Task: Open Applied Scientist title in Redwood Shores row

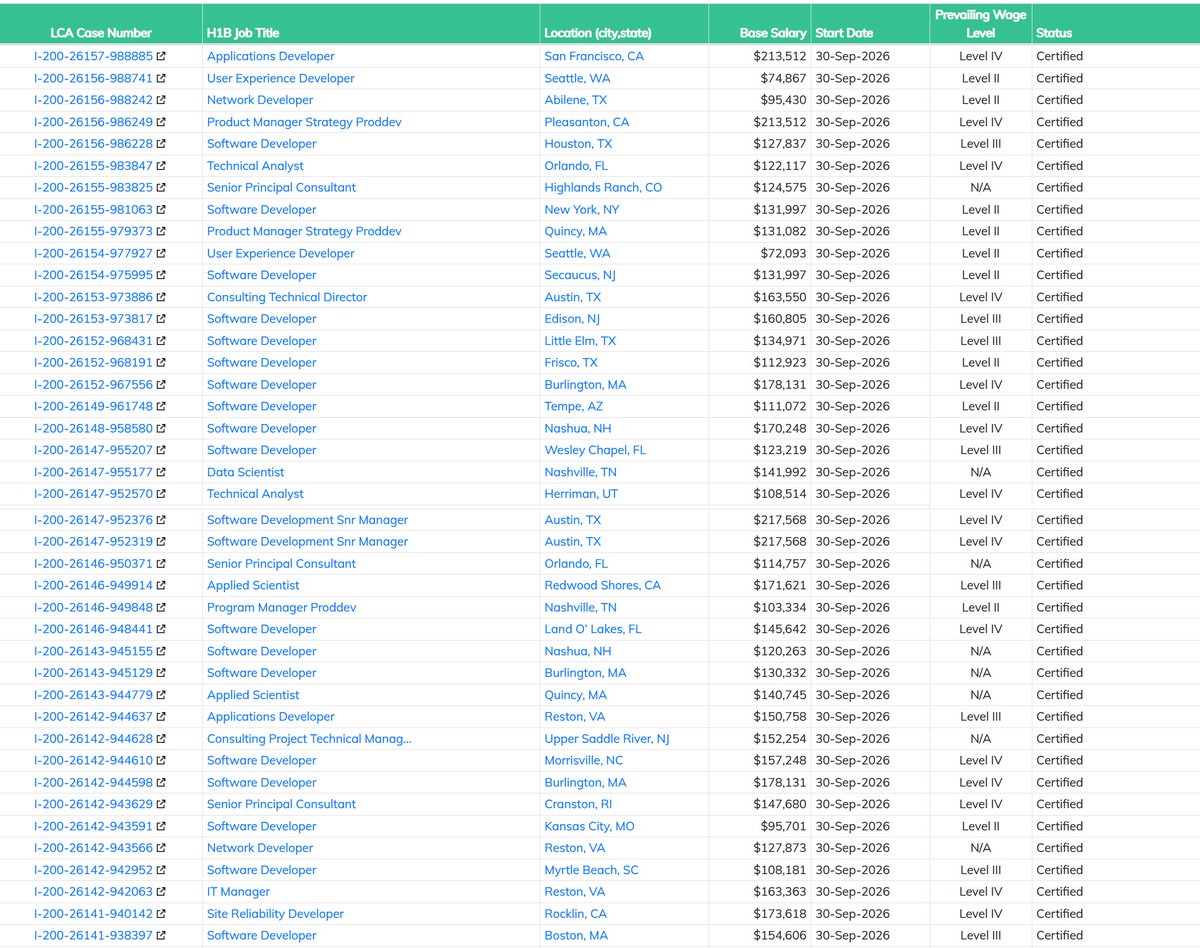Action: tap(253, 585)
